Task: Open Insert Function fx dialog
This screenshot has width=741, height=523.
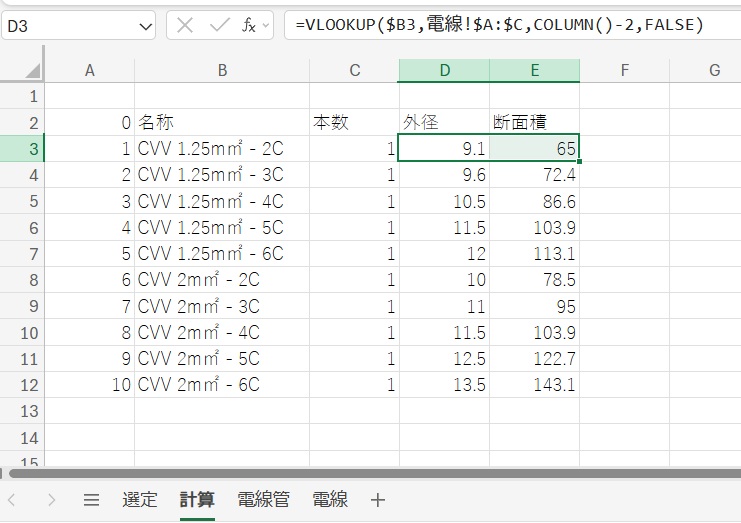Action: tap(249, 25)
